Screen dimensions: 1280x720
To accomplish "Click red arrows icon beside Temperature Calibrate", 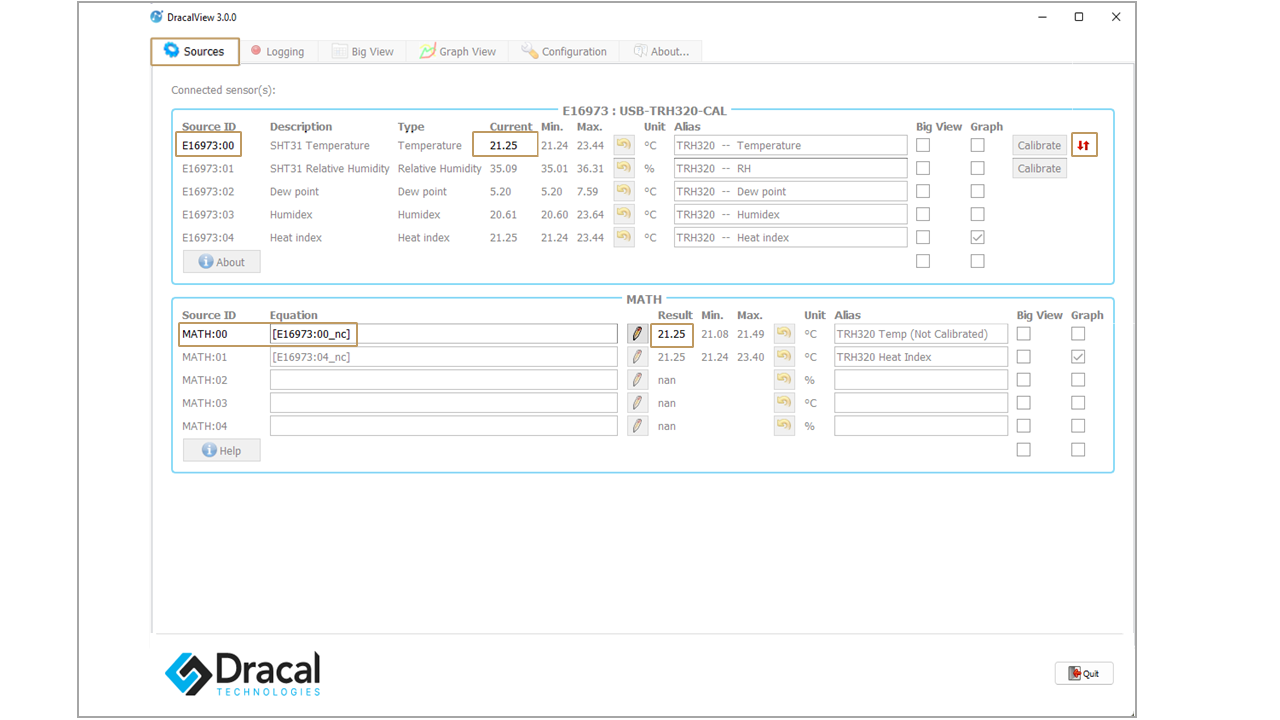I will (1084, 145).
